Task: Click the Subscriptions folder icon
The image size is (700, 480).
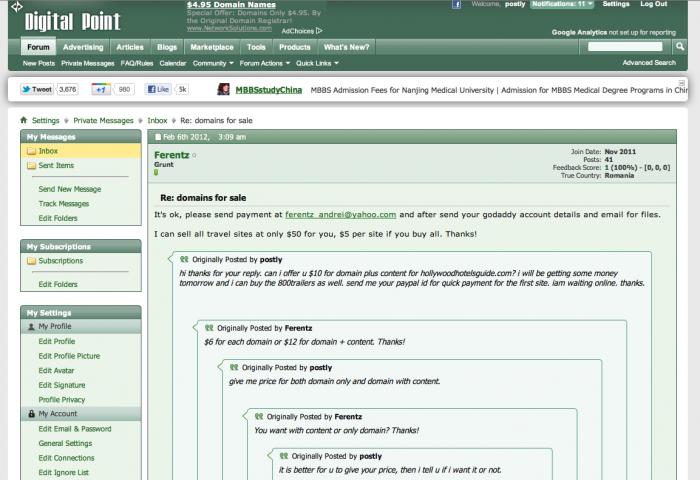Action: [x=31, y=261]
